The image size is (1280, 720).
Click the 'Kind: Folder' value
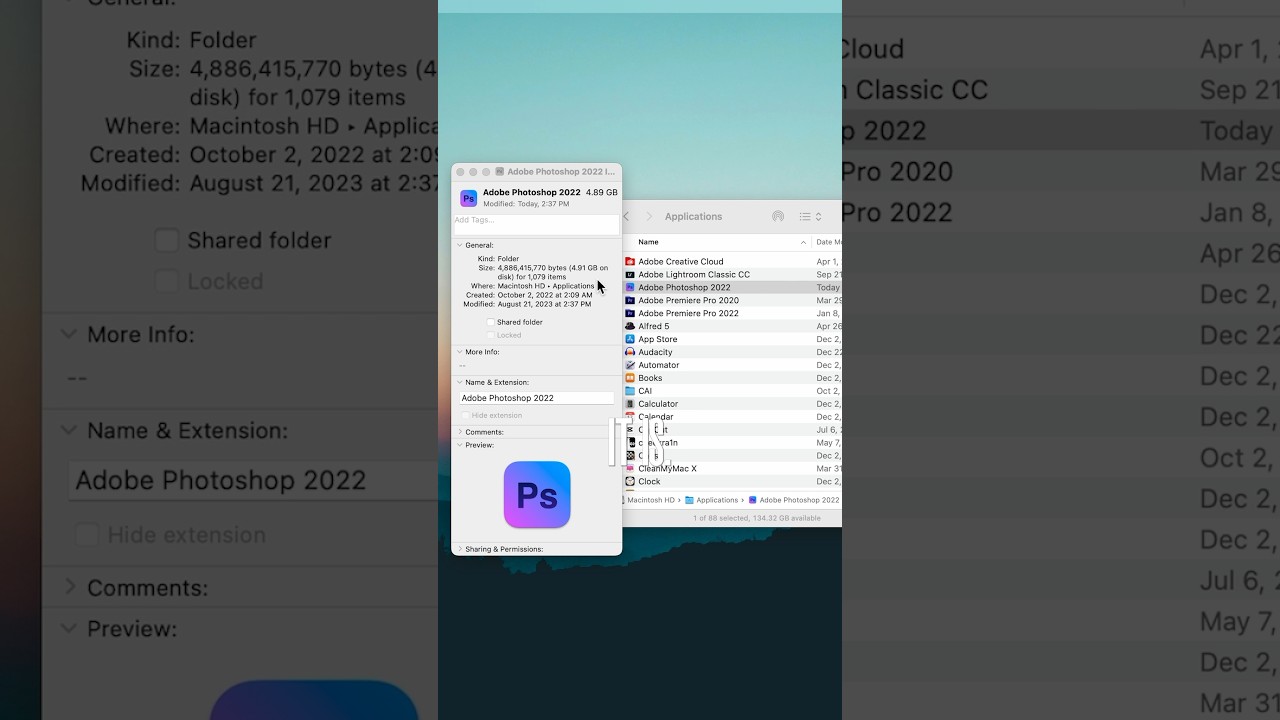coord(508,259)
